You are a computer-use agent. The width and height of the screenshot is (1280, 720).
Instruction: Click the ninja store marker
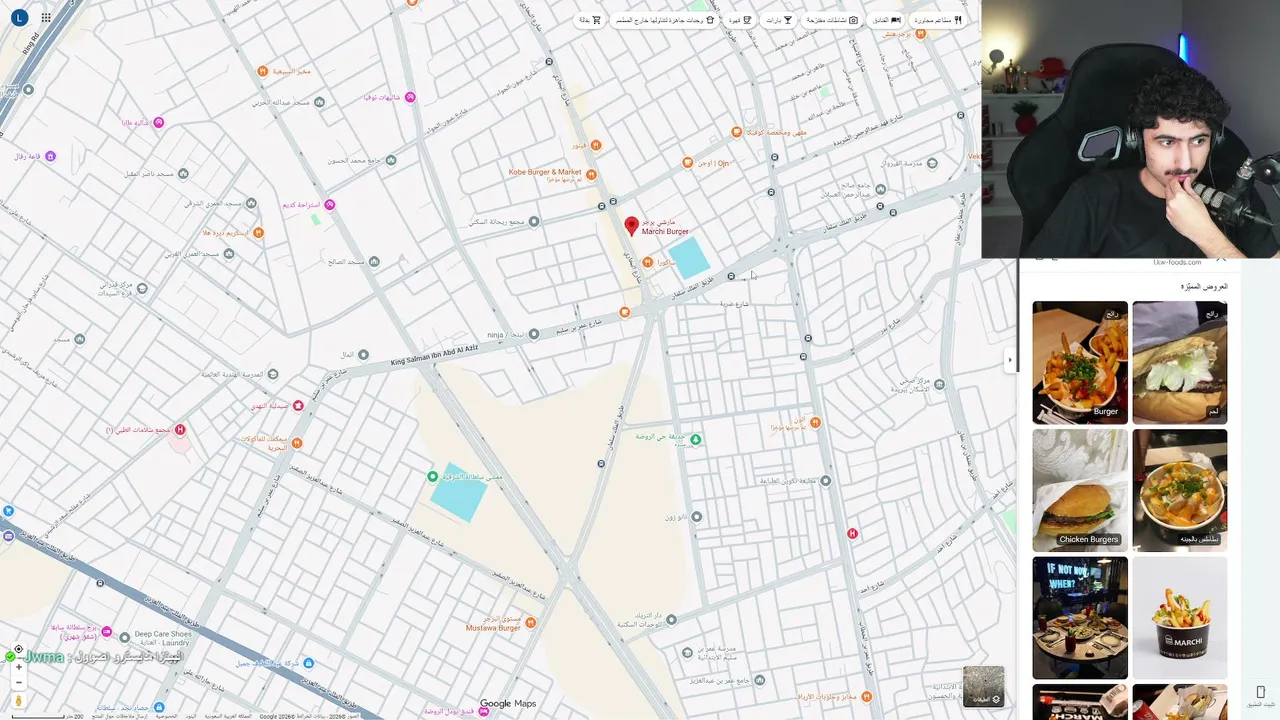pos(534,334)
